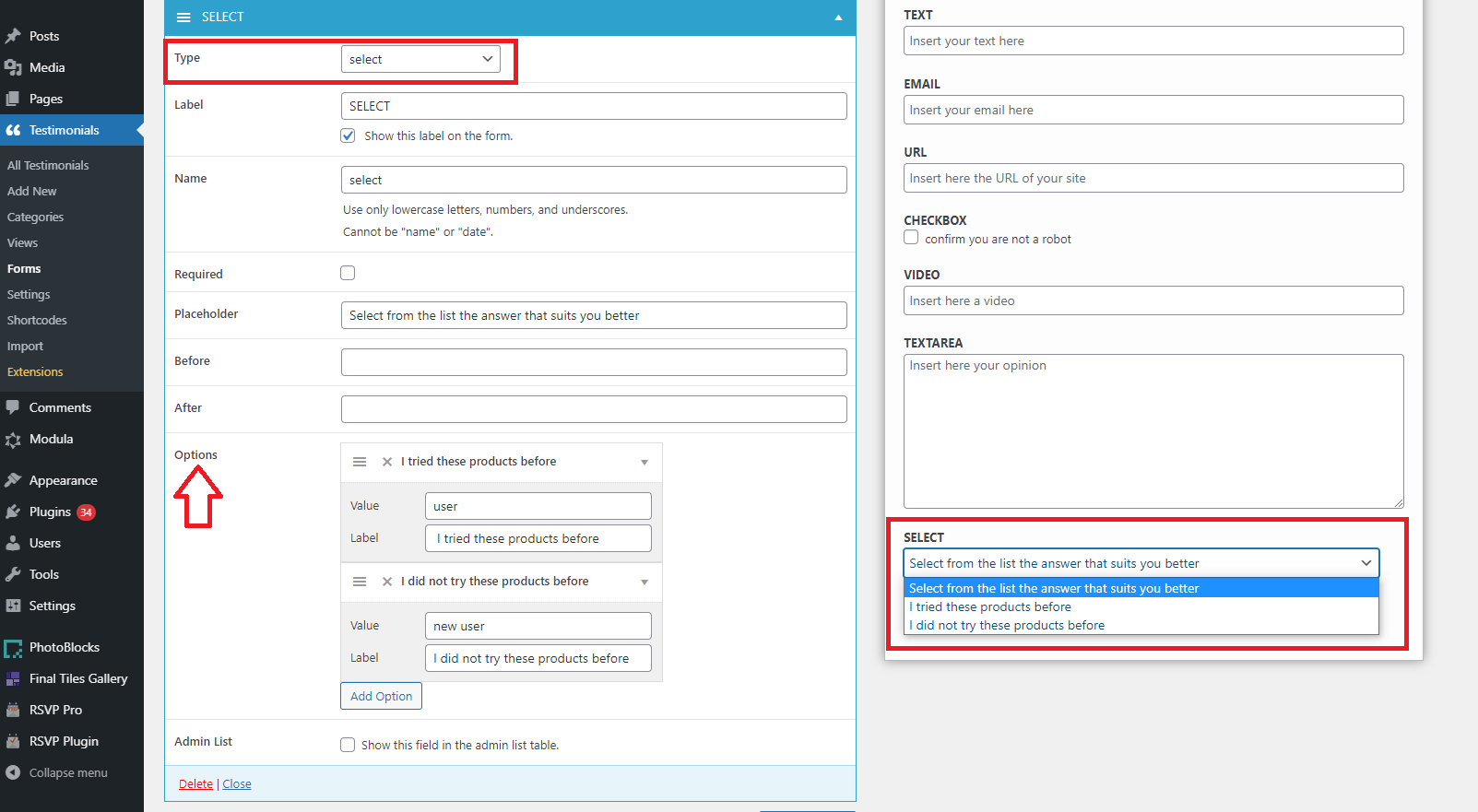
Task: Grab handle of 'I did not try' option
Action: click(x=360, y=582)
